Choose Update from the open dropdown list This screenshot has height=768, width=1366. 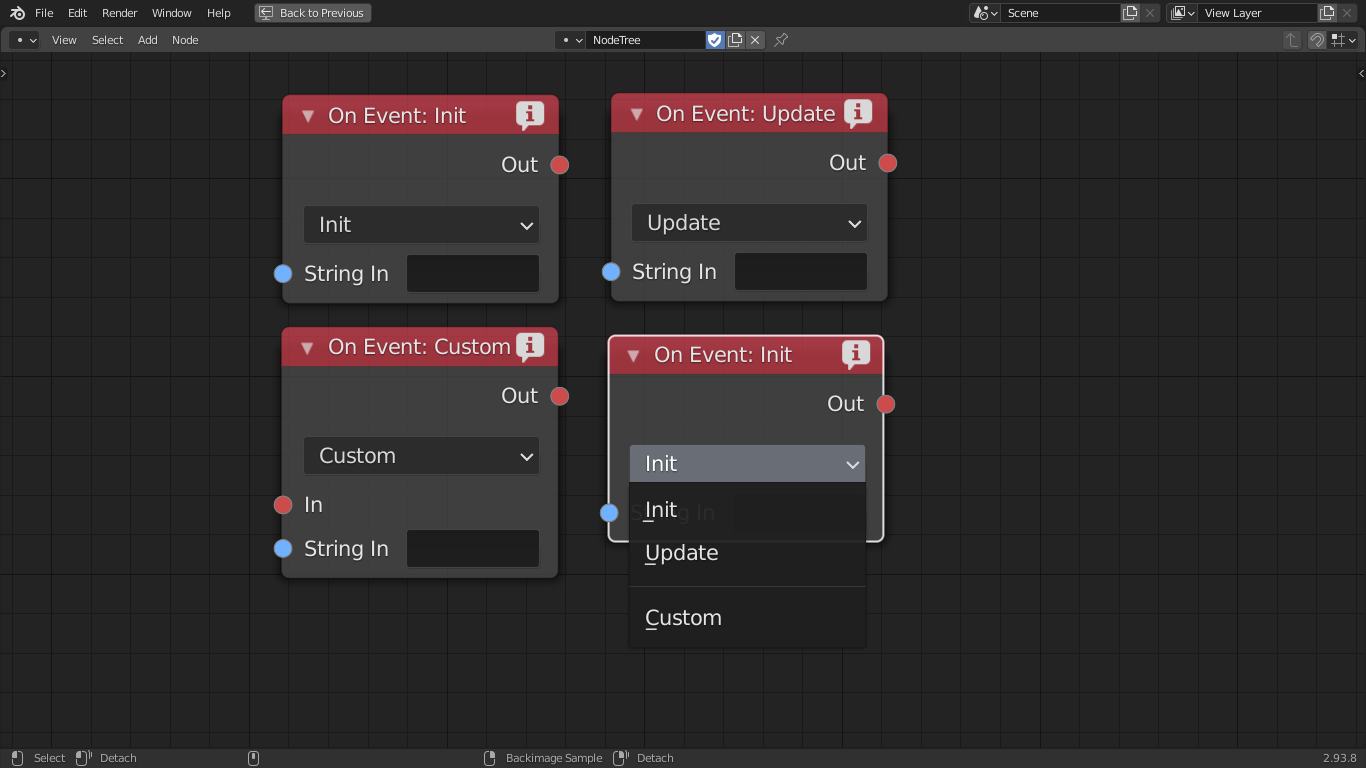(747, 553)
